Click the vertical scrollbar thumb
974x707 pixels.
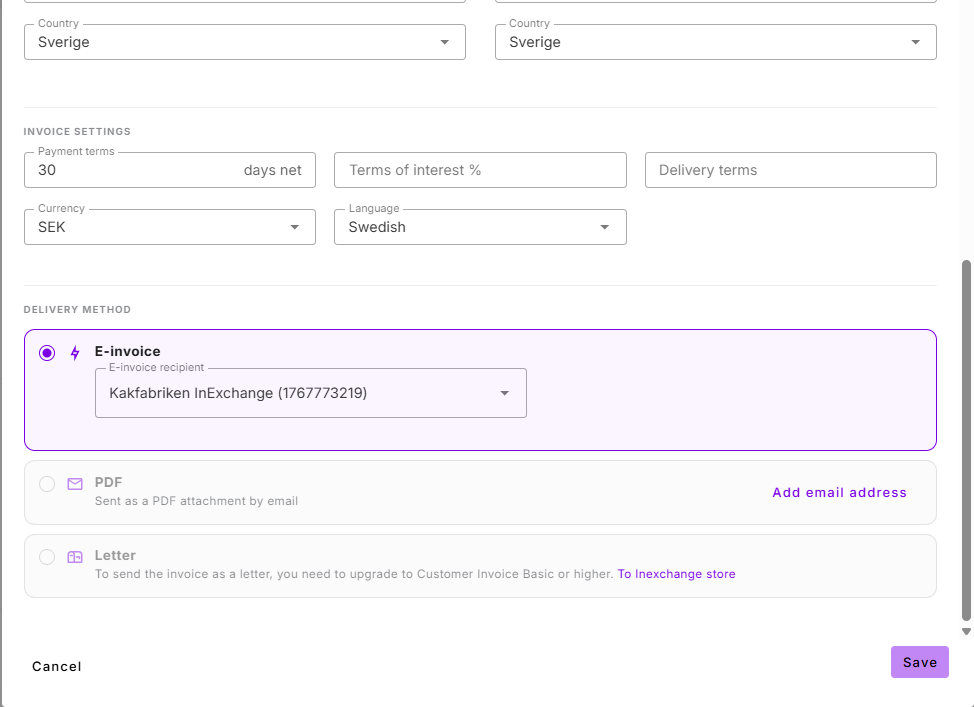[x=966, y=440]
